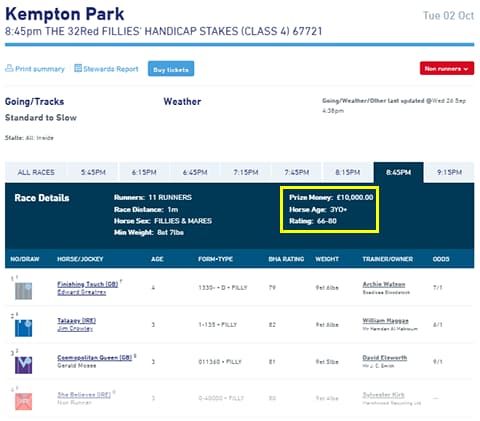This screenshot has height=421, width=480.
Task: Open the Cosmopolitan Queen purple silks image
Action: pyautogui.click(x=24, y=365)
